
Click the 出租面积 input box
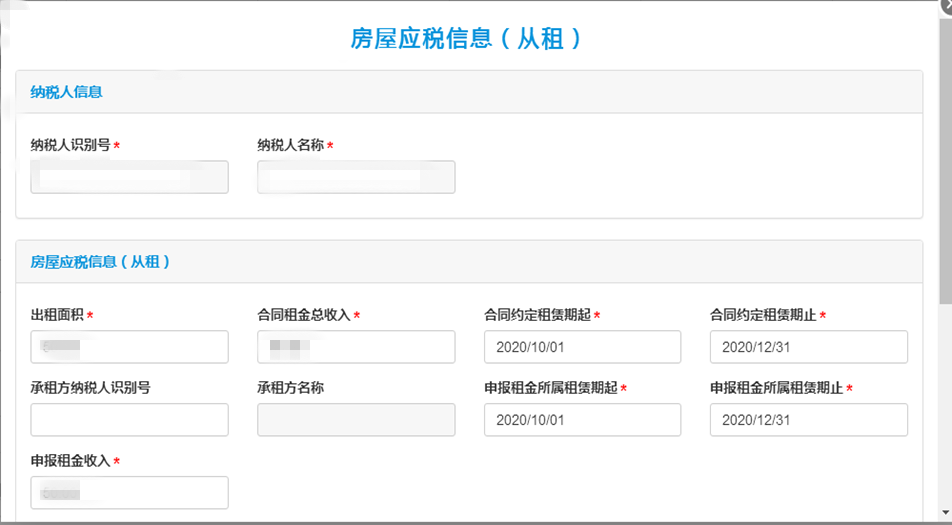(x=129, y=347)
